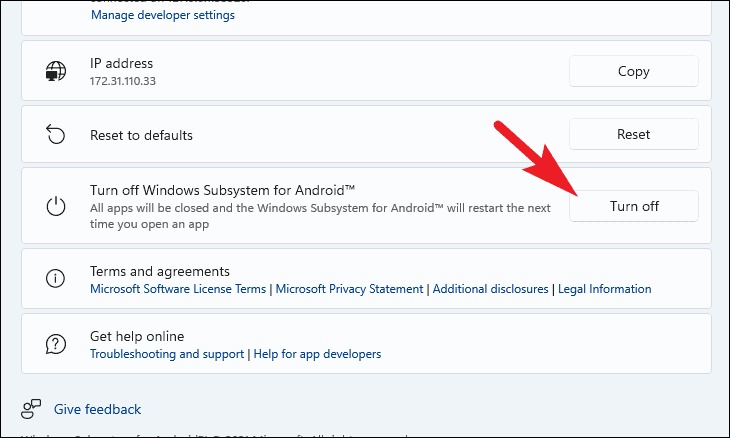Click the Give feedback link
This screenshot has width=730, height=438.
(97, 410)
